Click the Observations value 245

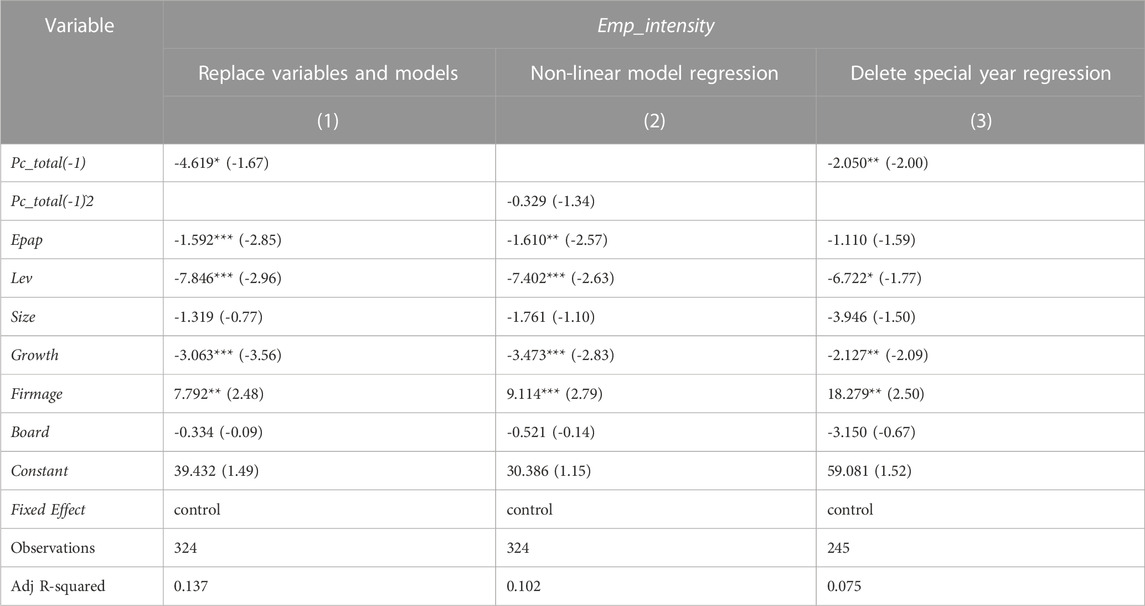[x=838, y=548]
